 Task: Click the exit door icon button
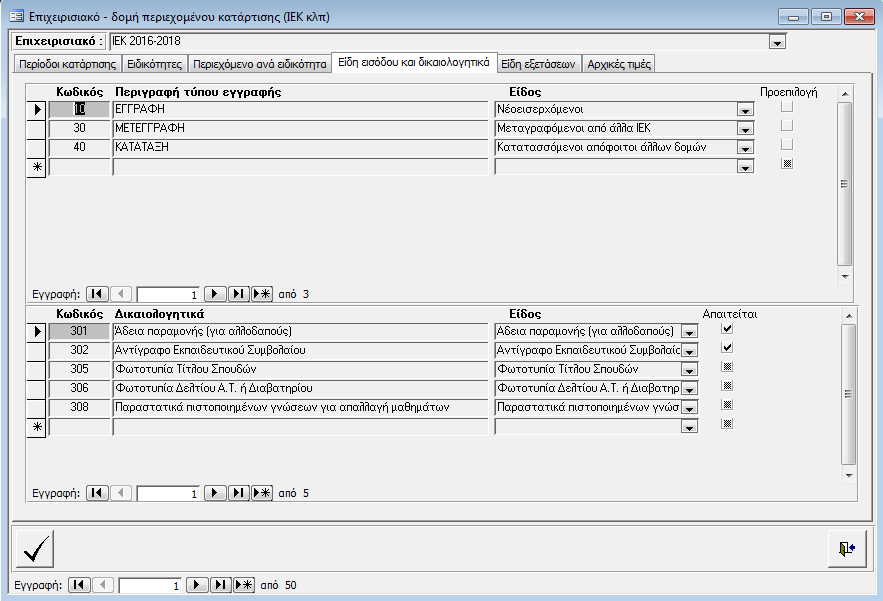point(847,549)
